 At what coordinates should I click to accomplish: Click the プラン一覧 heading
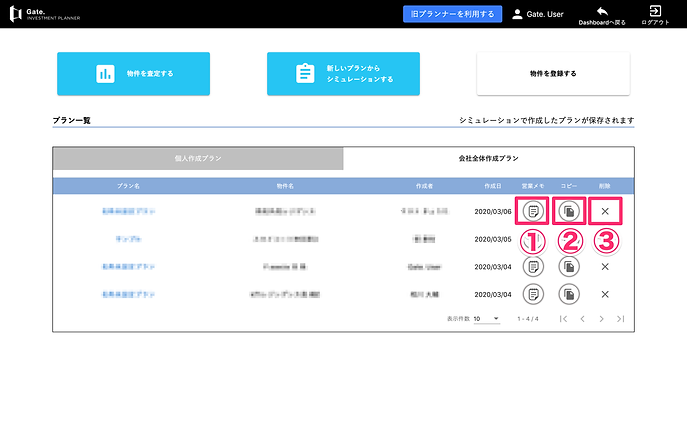[71, 120]
